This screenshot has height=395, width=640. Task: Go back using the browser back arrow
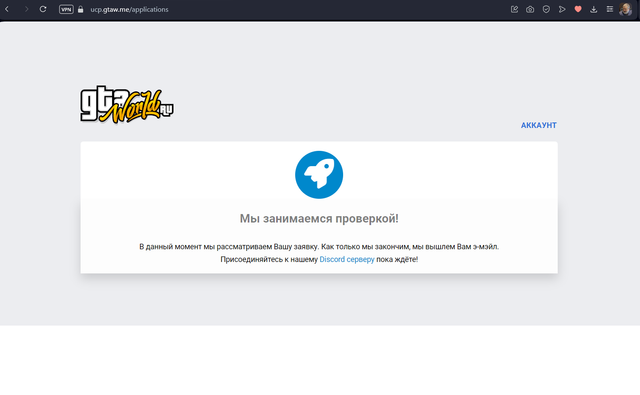[x=7, y=9]
